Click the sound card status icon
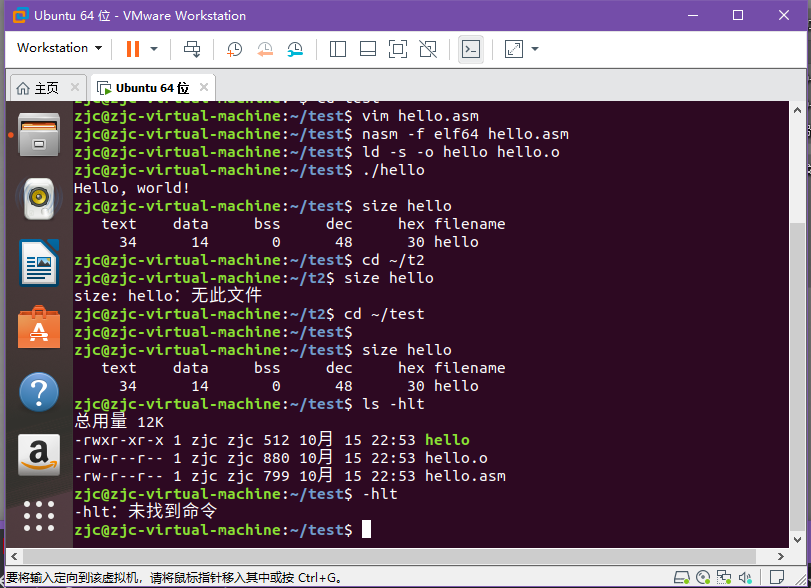 click(x=745, y=577)
